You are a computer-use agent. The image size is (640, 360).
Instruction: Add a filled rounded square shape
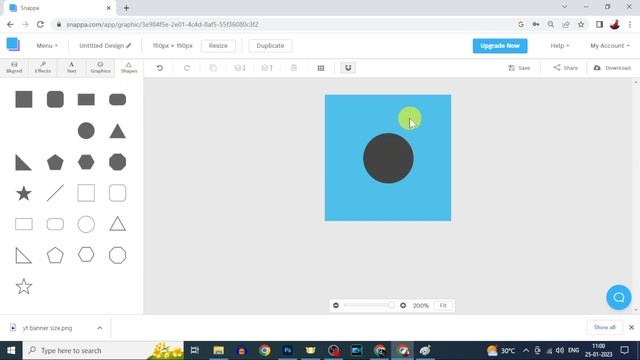click(55, 100)
